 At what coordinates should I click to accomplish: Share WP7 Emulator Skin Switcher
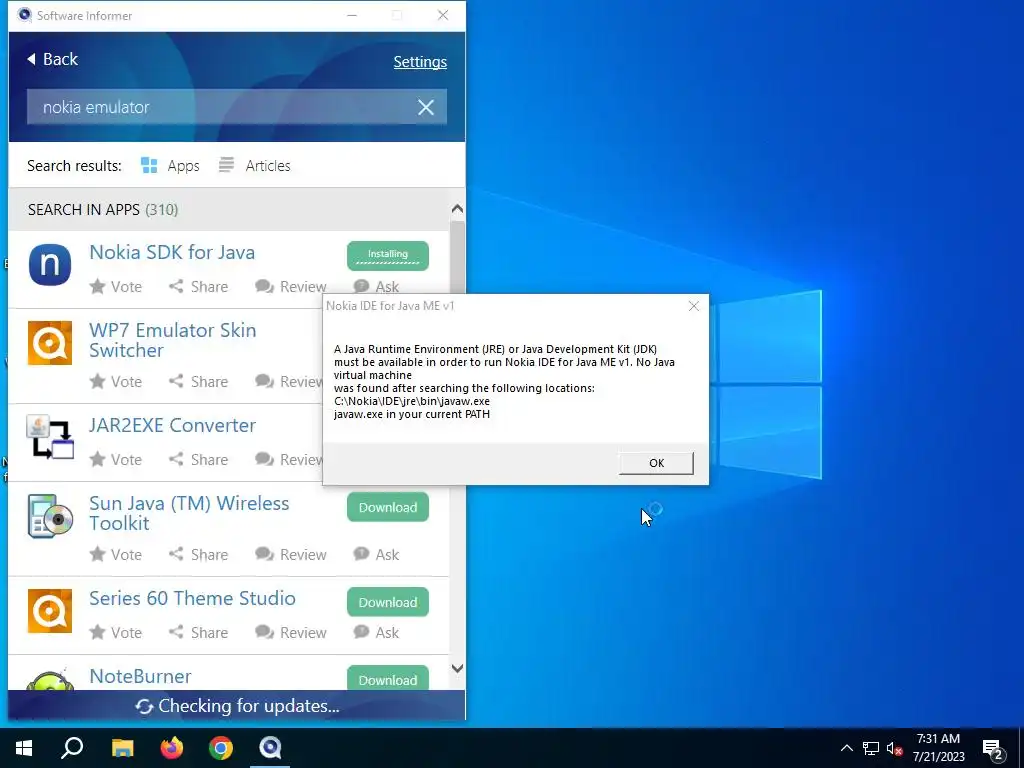point(199,381)
